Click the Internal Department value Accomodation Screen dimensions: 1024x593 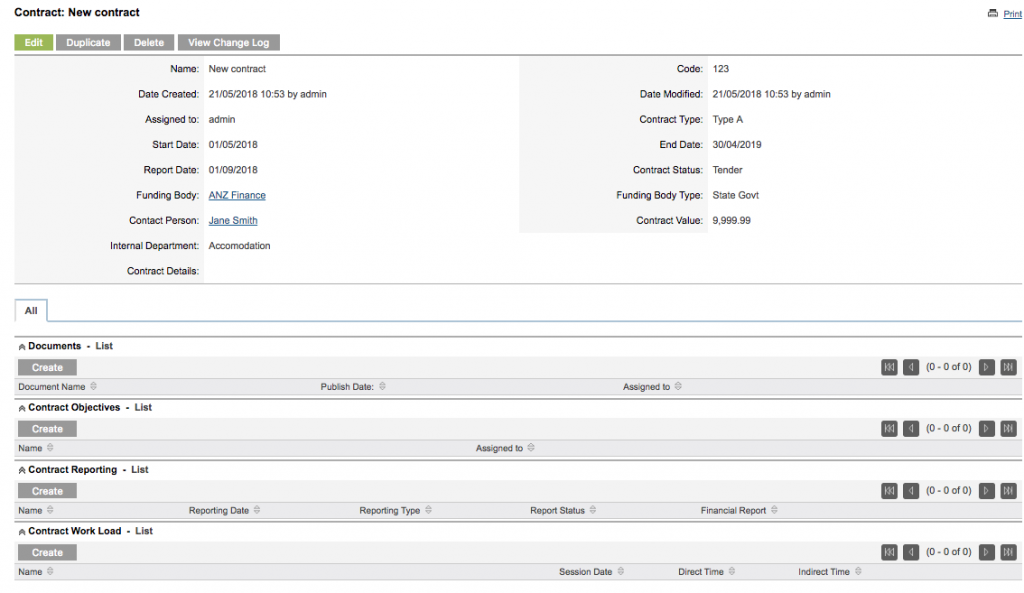(x=240, y=246)
